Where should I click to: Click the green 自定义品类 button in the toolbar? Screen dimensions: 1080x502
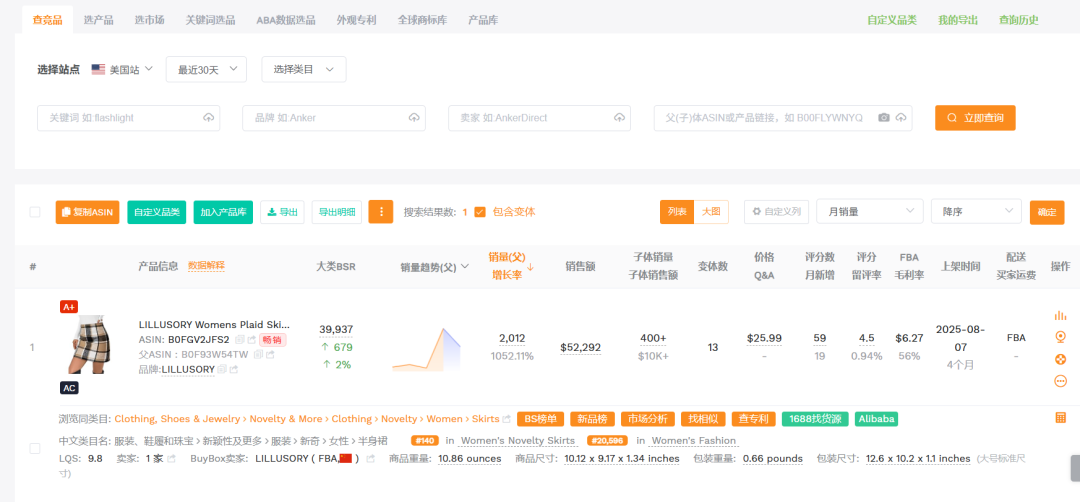click(157, 212)
